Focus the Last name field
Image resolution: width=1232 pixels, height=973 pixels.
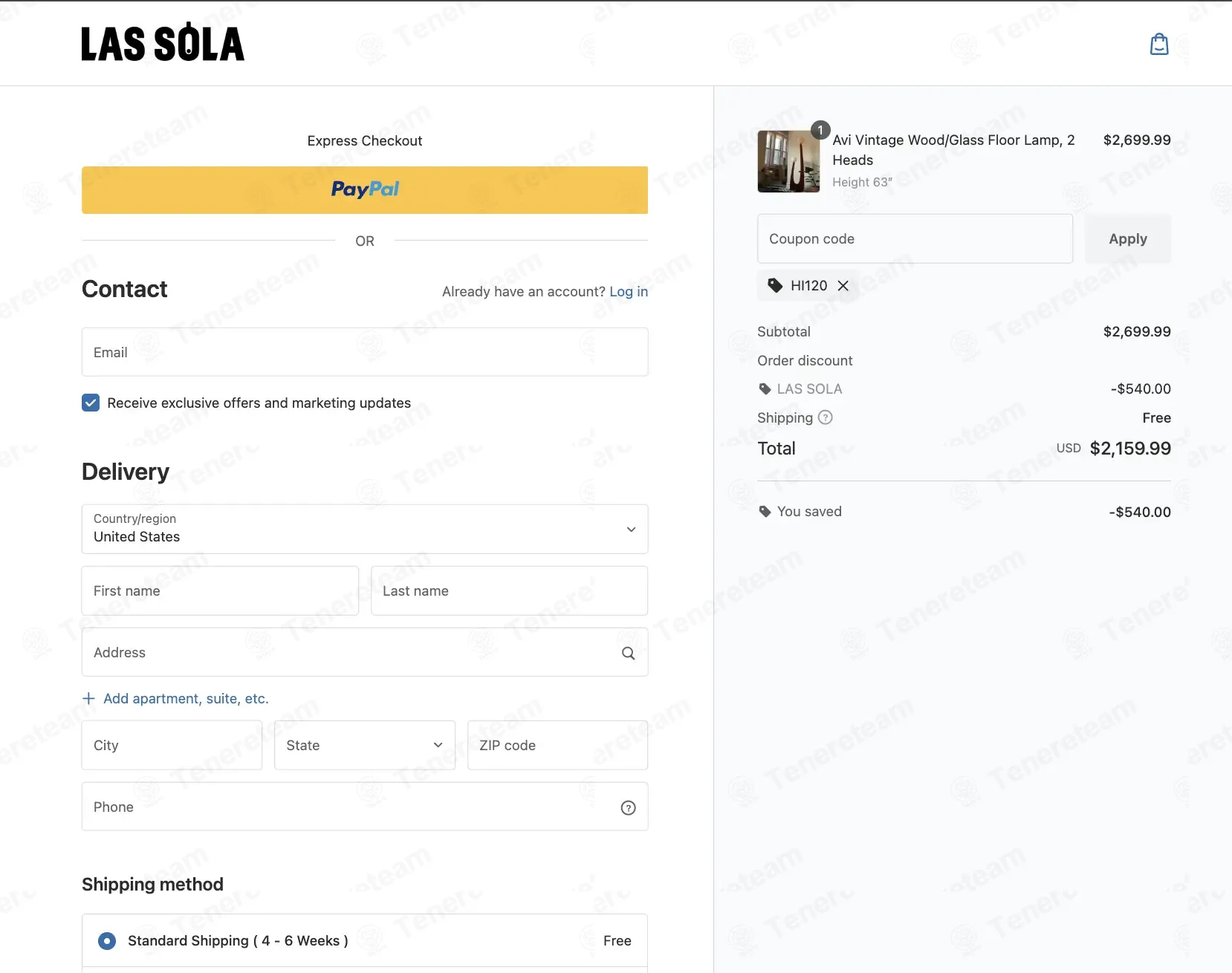[509, 590]
